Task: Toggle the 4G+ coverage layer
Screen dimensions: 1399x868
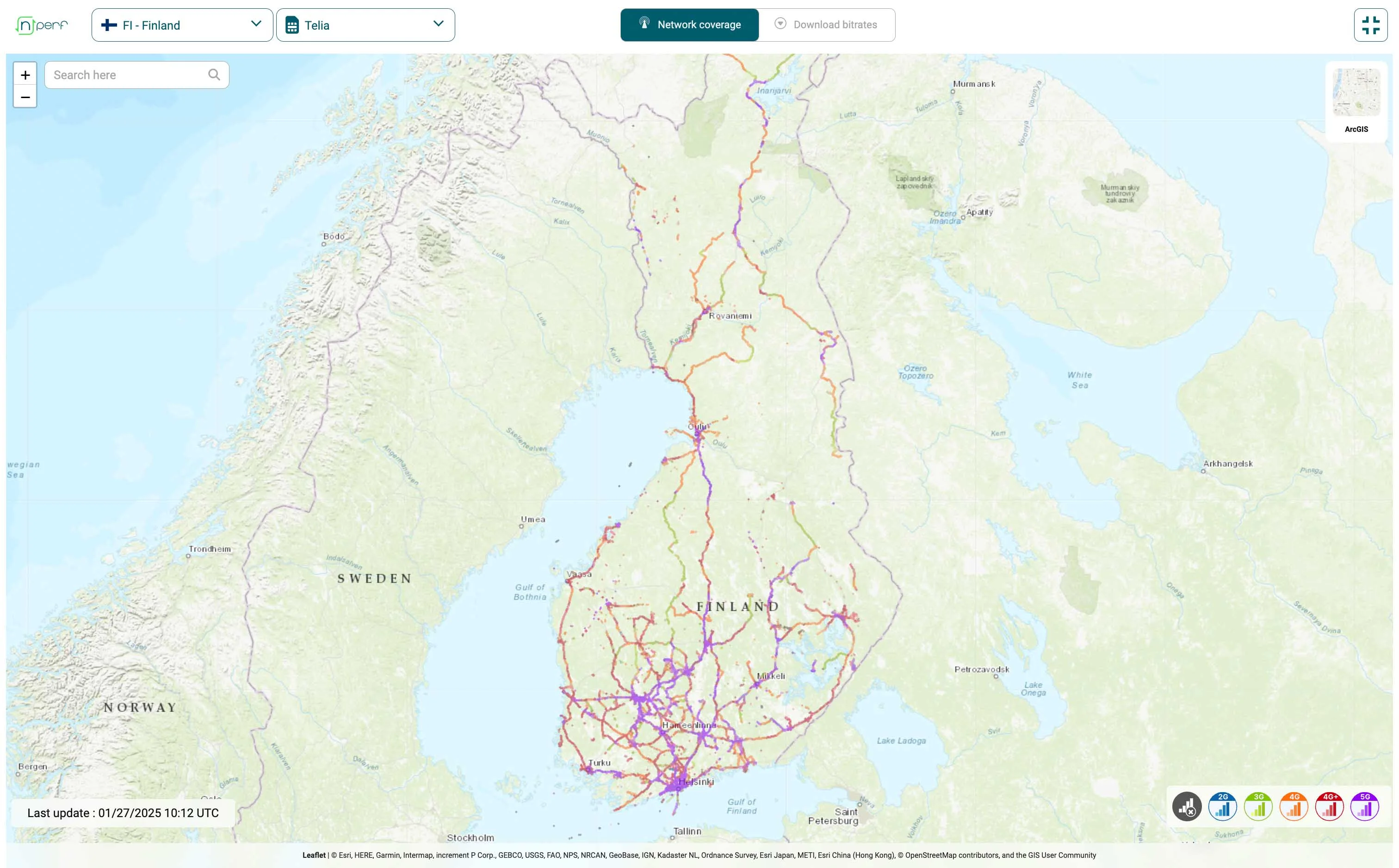Action: tap(1329, 806)
